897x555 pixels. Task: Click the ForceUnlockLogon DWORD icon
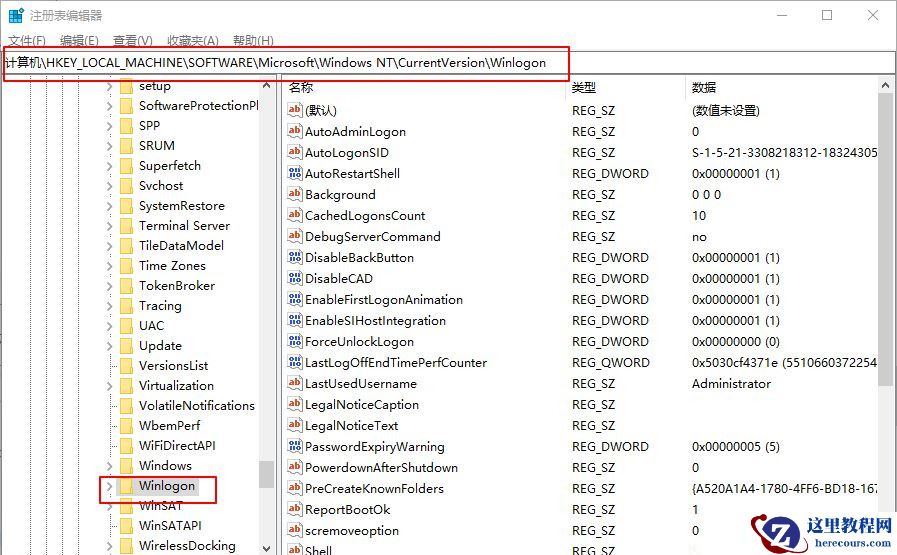click(295, 342)
